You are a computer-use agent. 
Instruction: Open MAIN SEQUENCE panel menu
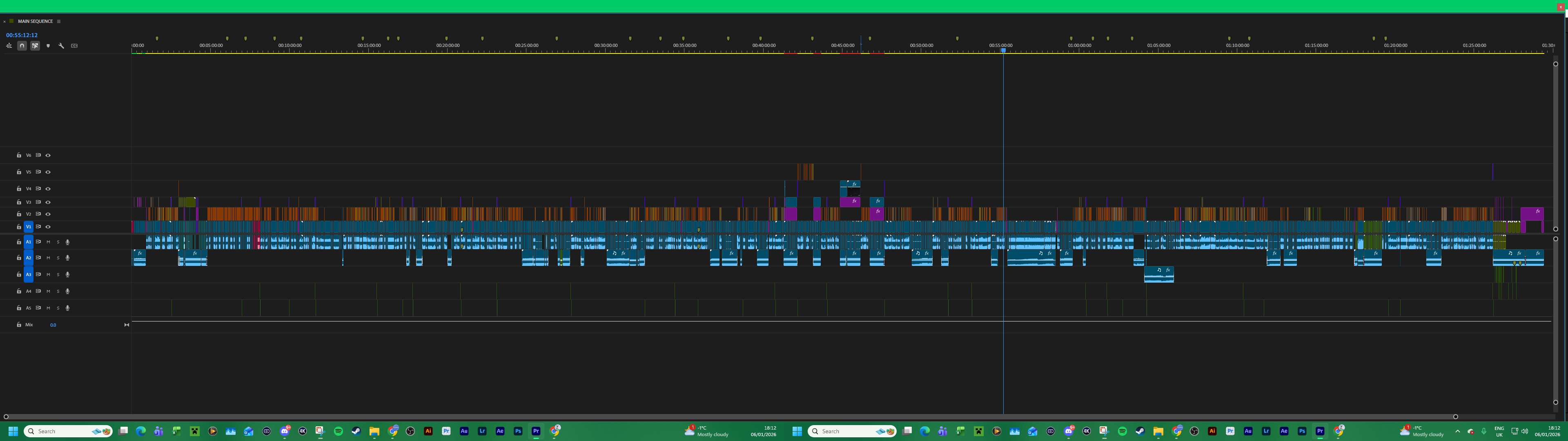[x=58, y=21]
